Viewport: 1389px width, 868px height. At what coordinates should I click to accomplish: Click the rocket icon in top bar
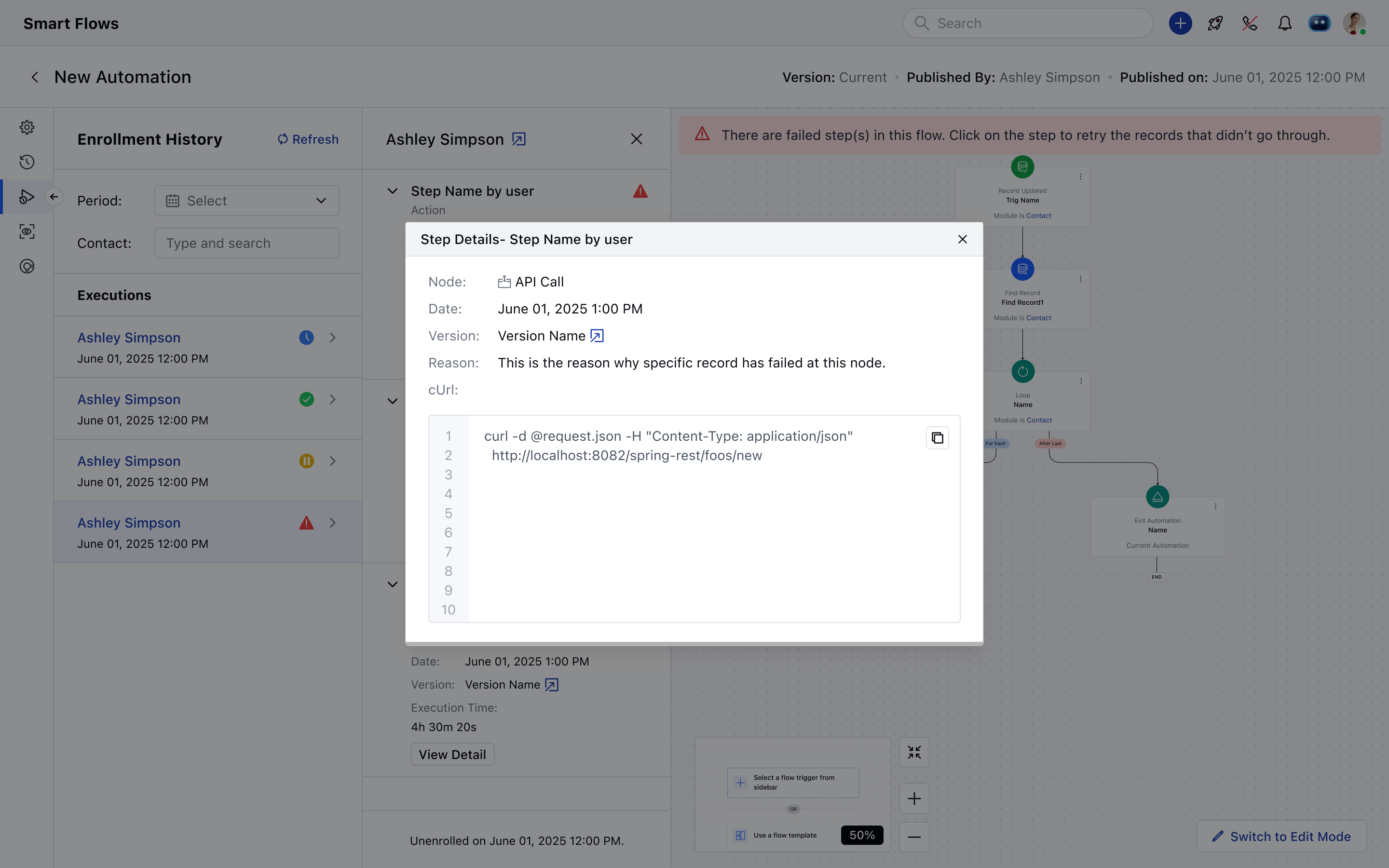click(1215, 24)
